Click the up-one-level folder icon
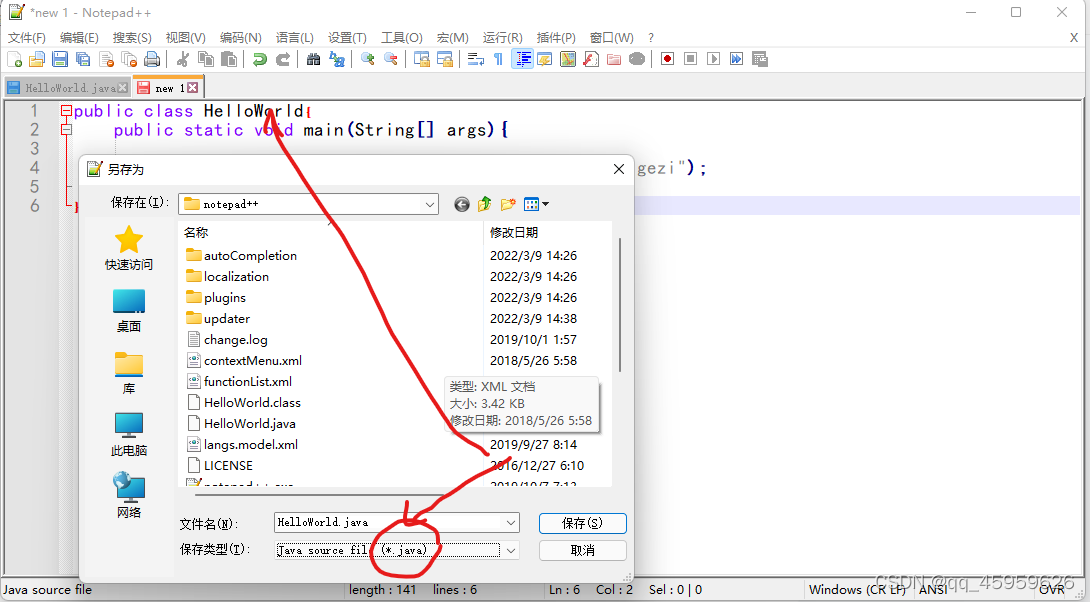Image resolution: width=1090 pixels, height=602 pixels. [485, 204]
